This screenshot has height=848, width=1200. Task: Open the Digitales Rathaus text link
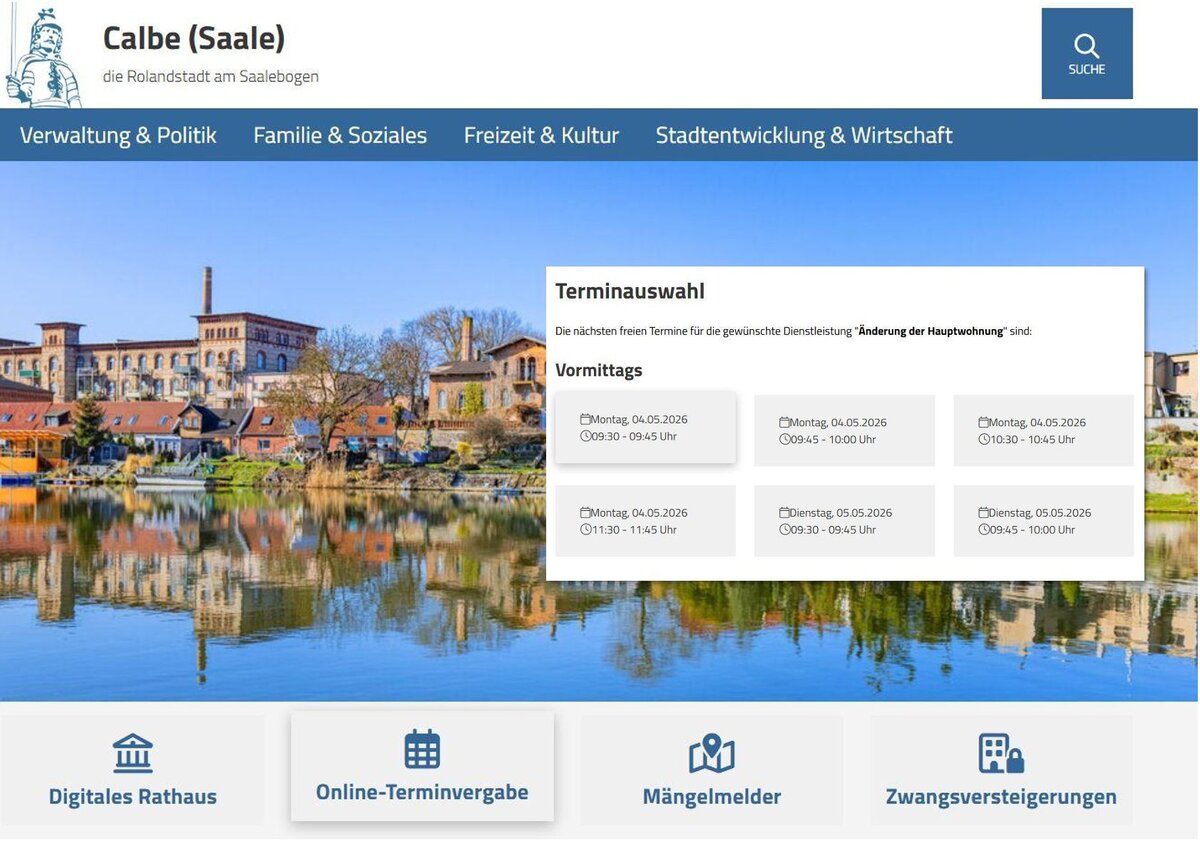point(133,797)
